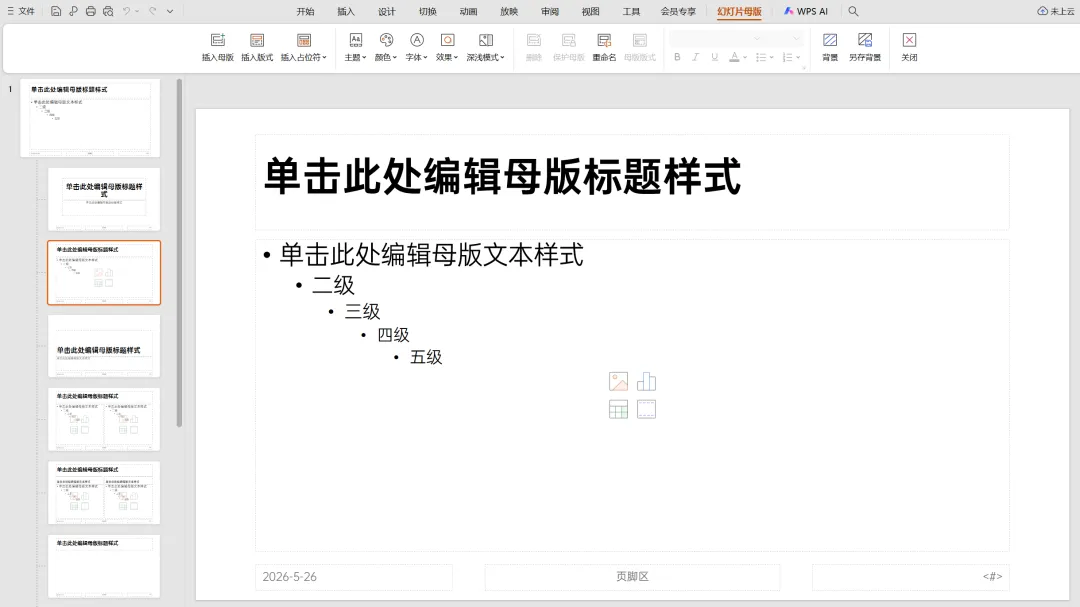The image size is (1080, 607).
Task: Click 插入母版 insert master icon
Action: [x=218, y=47]
